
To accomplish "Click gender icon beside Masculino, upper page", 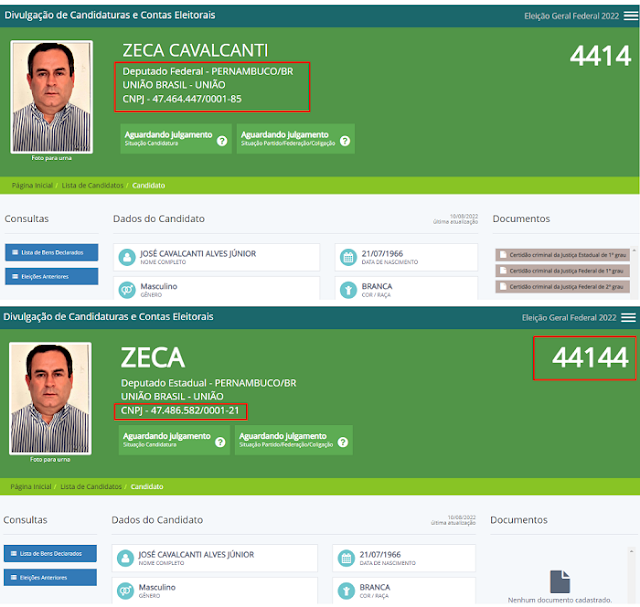I will (127, 290).
